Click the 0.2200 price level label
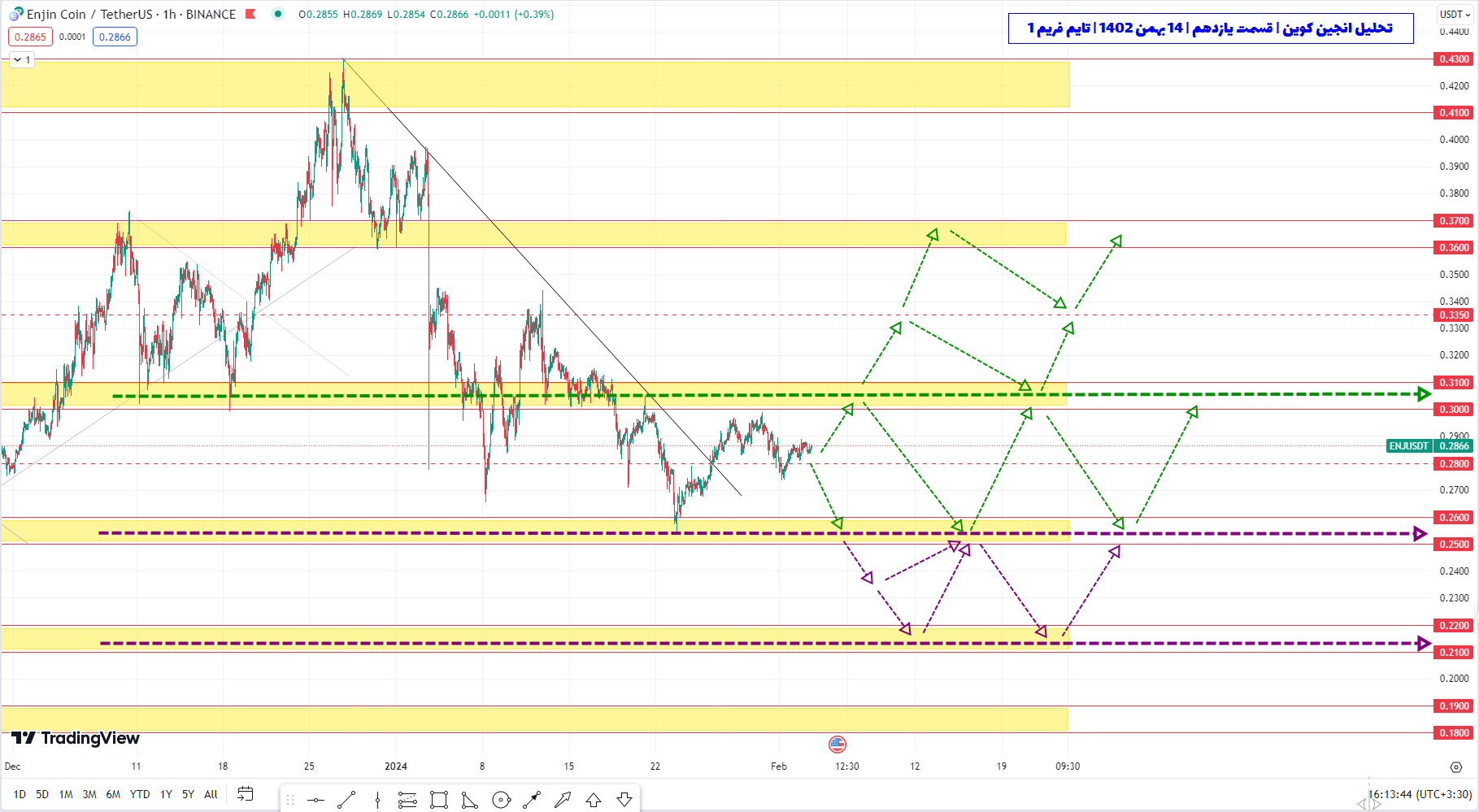This screenshot has height=812, width=1479. click(x=1455, y=625)
